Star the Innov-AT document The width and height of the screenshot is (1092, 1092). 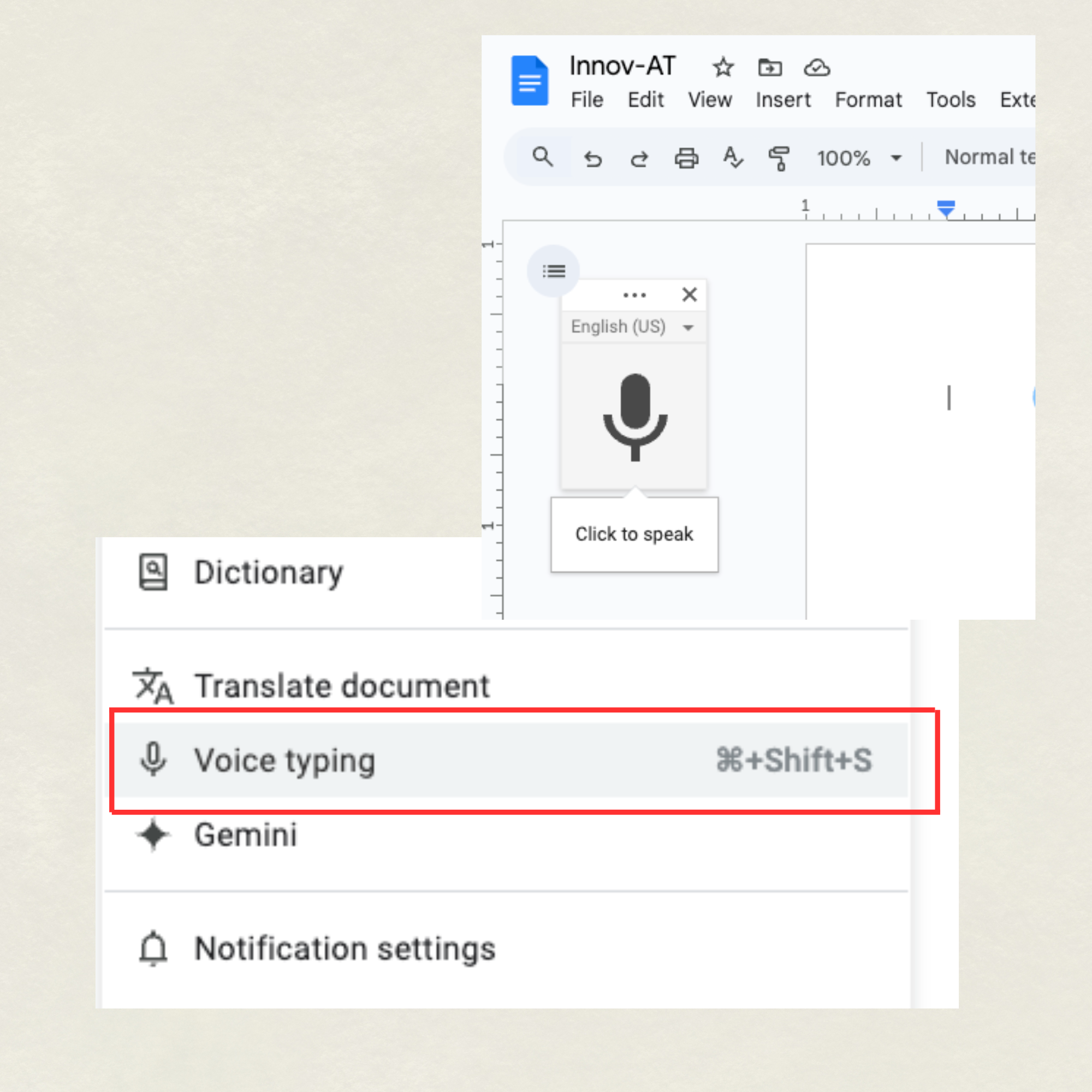point(722,67)
